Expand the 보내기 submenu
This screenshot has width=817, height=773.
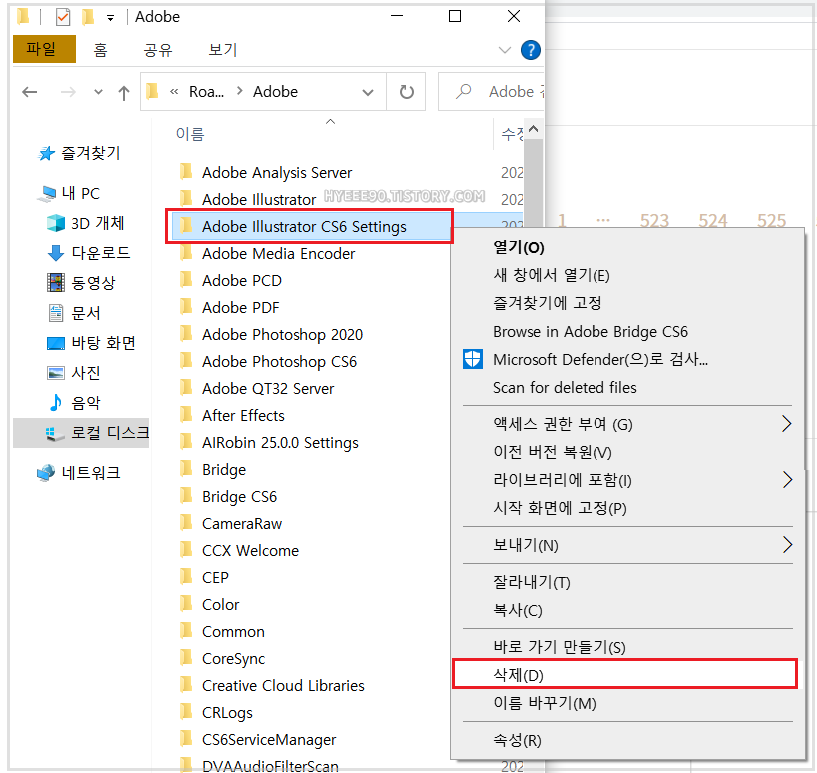point(787,545)
